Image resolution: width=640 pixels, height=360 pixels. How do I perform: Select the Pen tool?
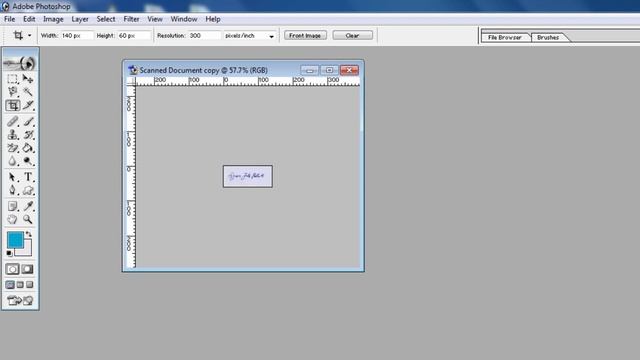coord(12,190)
